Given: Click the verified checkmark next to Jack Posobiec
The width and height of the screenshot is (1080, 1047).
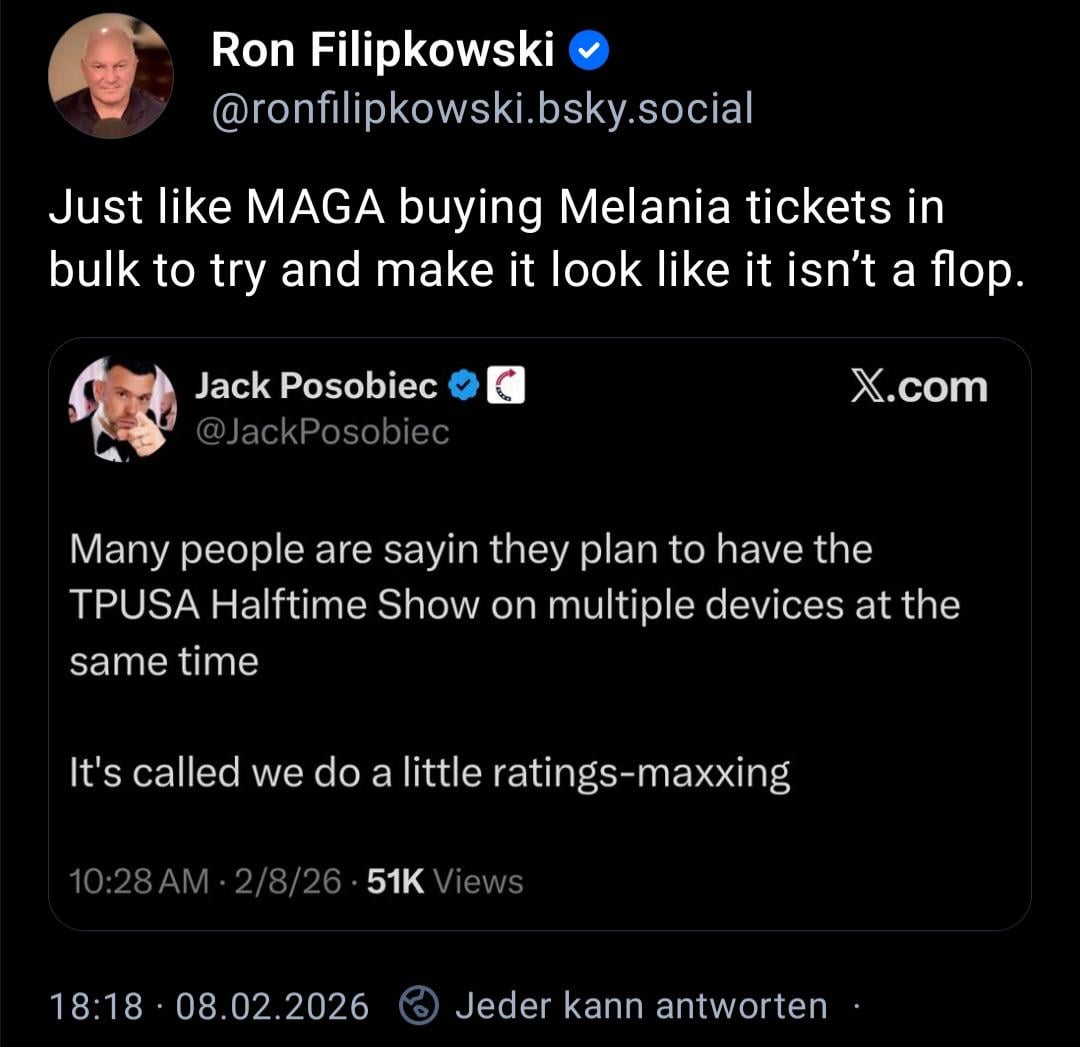Looking at the screenshot, I should (x=463, y=385).
